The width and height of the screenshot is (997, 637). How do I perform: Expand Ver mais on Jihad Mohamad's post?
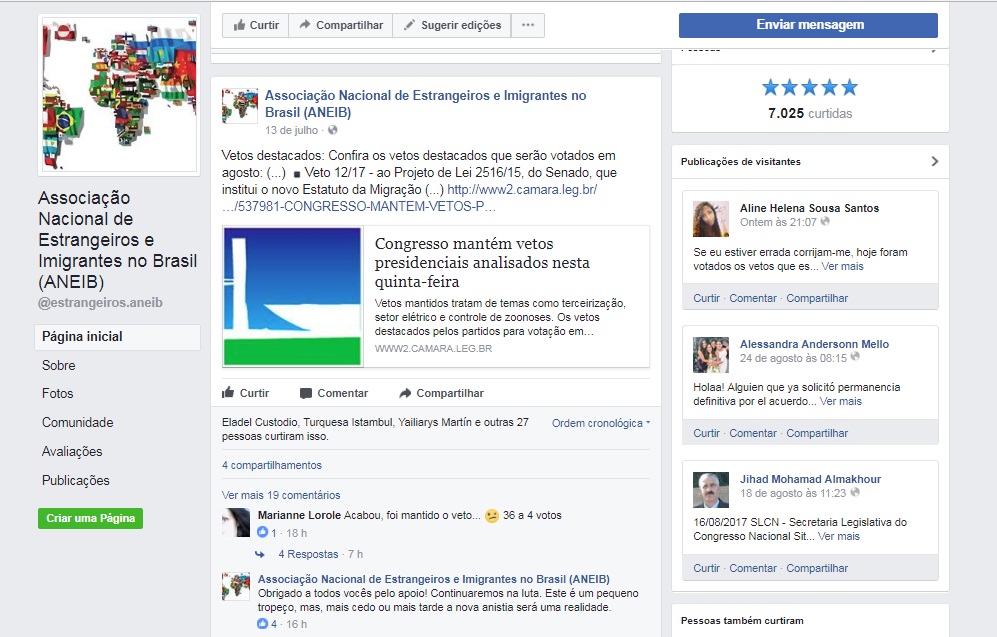tap(839, 537)
